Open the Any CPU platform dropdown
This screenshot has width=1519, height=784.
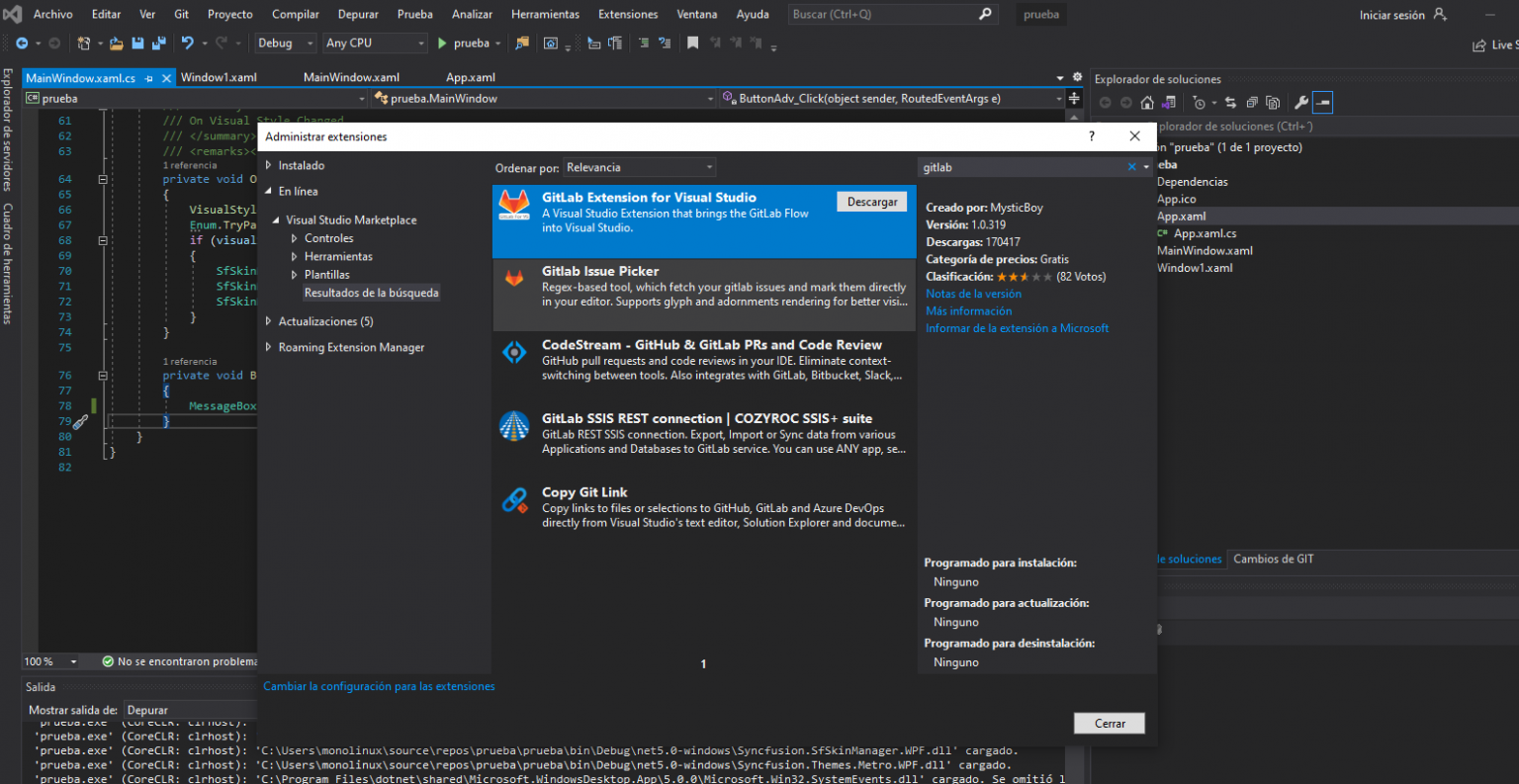pyautogui.click(x=374, y=44)
